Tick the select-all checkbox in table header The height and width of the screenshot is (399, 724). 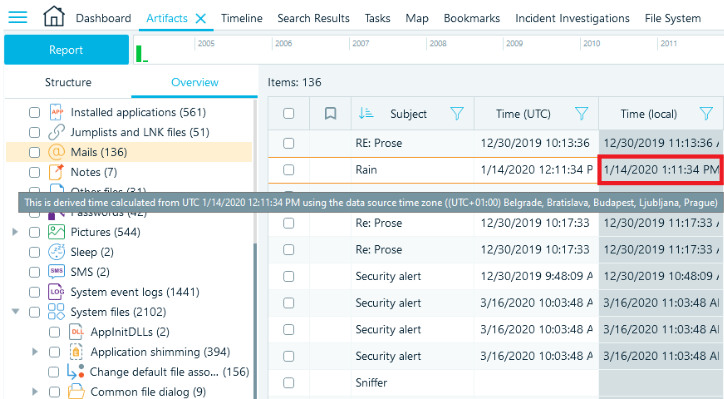[x=289, y=114]
